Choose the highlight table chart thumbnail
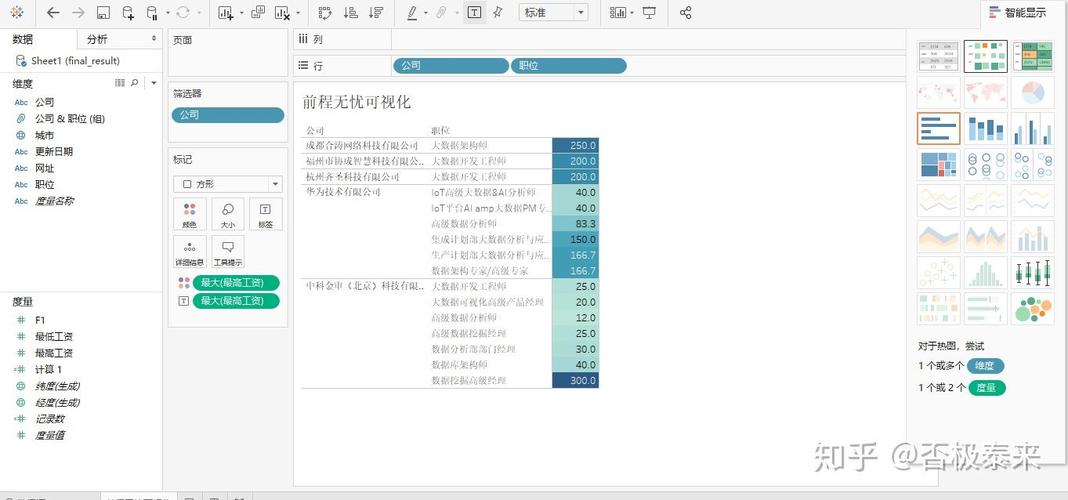This screenshot has width=1068, height=500. click(x=1033, y=56)
